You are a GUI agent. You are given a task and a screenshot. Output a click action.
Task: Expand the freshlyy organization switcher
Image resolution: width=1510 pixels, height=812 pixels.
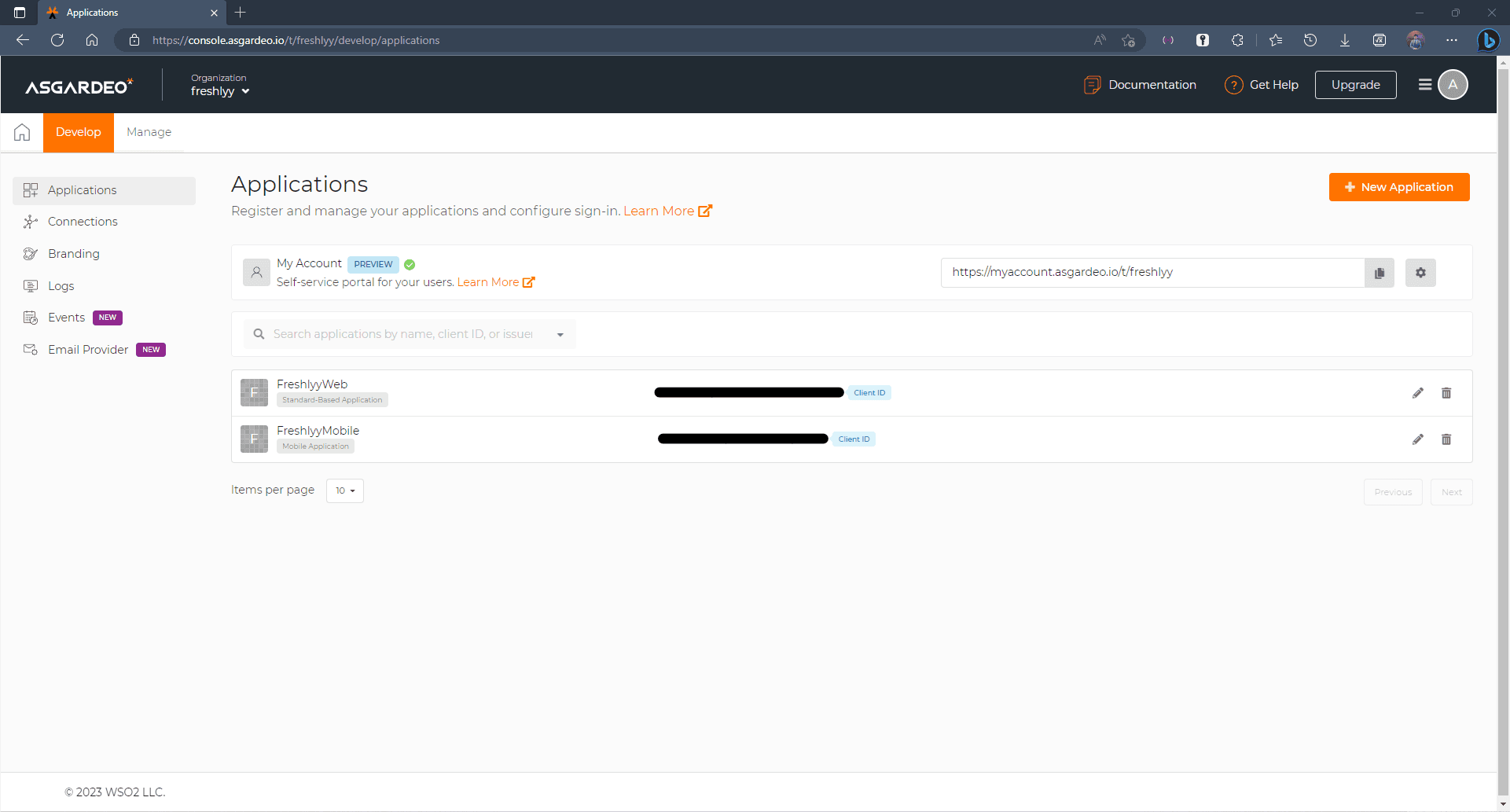(x=220, y=91)
